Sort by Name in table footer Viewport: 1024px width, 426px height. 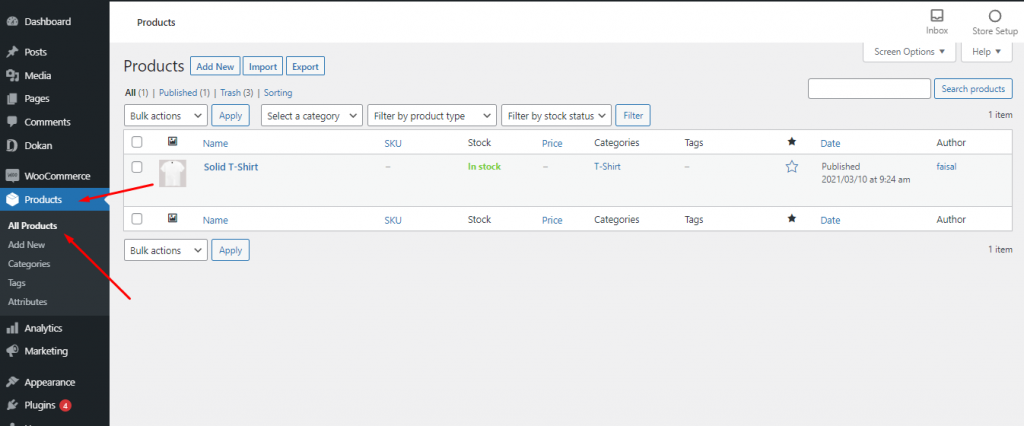point(216,220)
